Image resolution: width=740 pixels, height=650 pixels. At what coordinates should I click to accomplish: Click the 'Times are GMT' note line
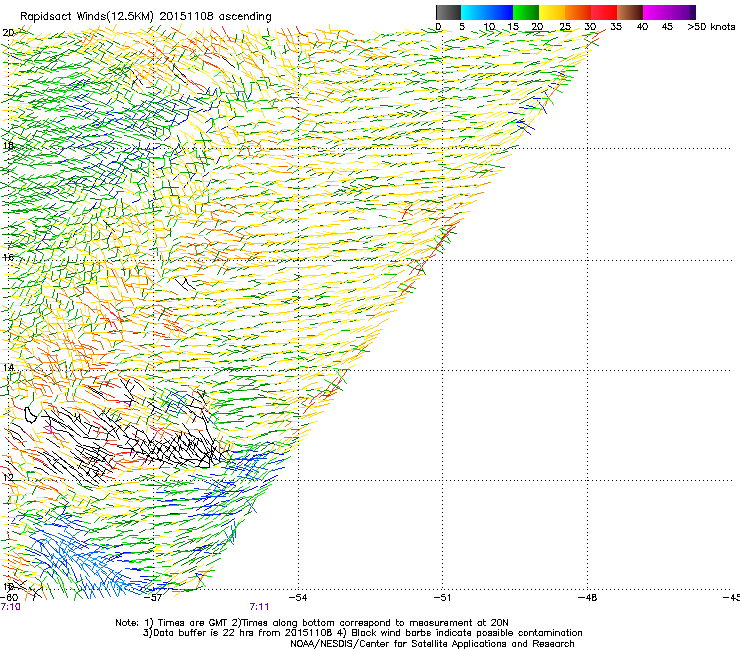coord(312,623)
